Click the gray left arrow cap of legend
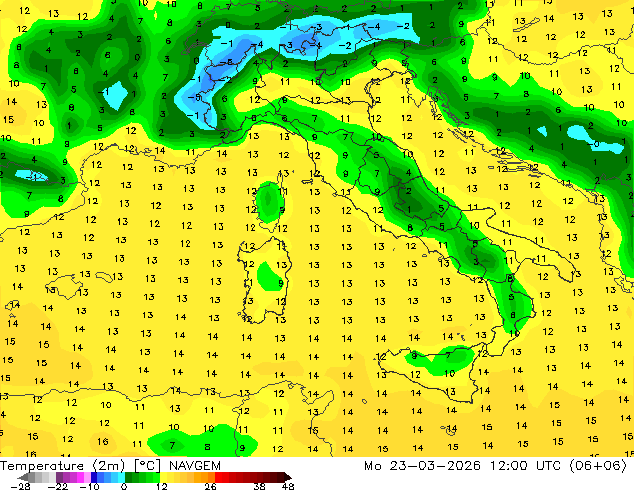634x490 pixels. [x=23, y=477]
